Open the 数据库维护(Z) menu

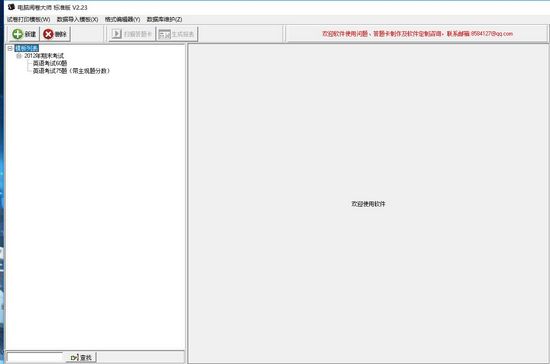pos(165,19)
